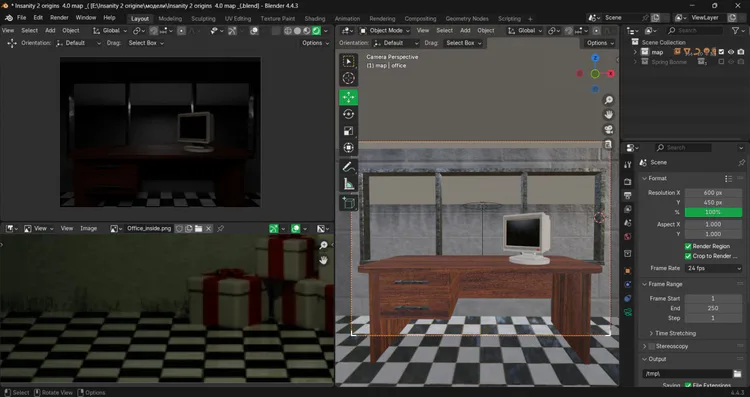Open Image menu in image editor
The height and width of the screenshot is (397, 750).
click(88, 229)
